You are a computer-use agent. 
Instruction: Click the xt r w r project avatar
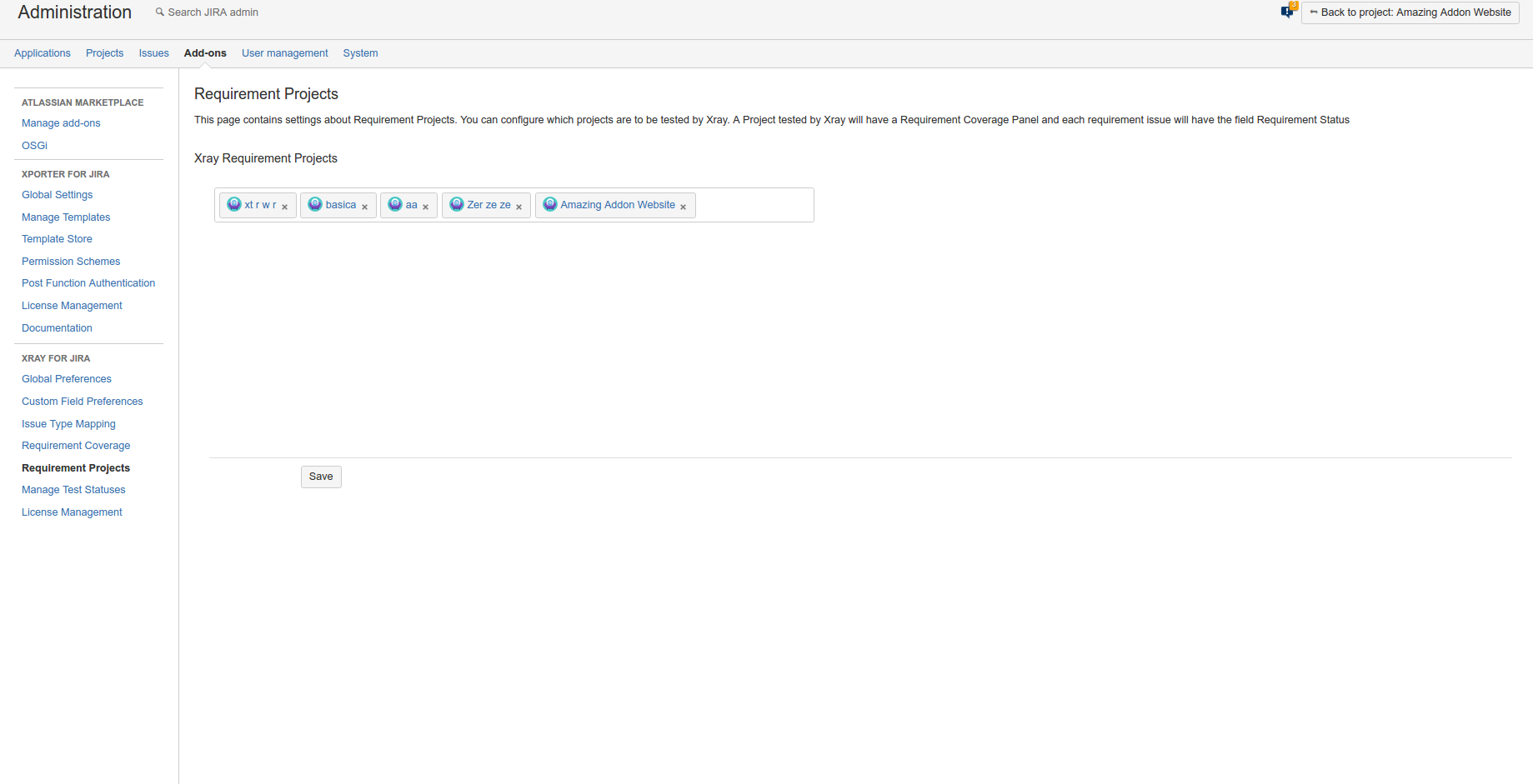click(234, 205)
